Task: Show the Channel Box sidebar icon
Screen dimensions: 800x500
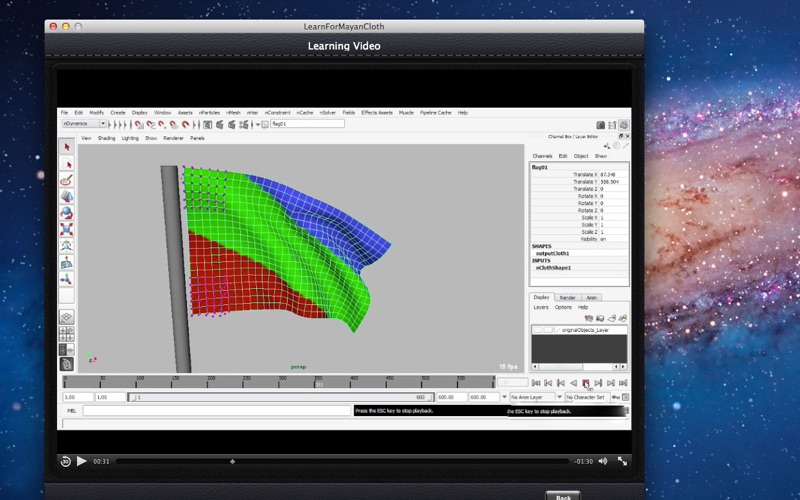Action: (x=623, y=125)
